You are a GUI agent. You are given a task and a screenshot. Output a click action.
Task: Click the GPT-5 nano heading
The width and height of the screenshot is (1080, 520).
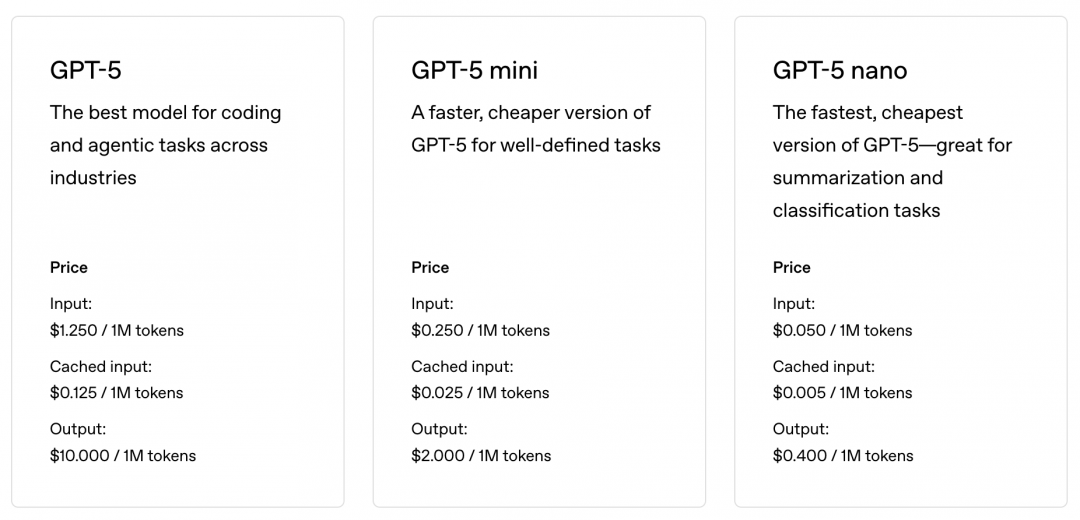pyautogui.click(x=840, y=70)
